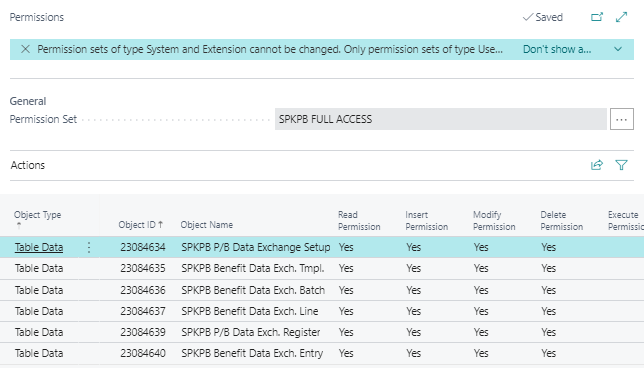Expand the notification message chevron
The width and height of the screenshot is (644, 368).
[618, 49]
